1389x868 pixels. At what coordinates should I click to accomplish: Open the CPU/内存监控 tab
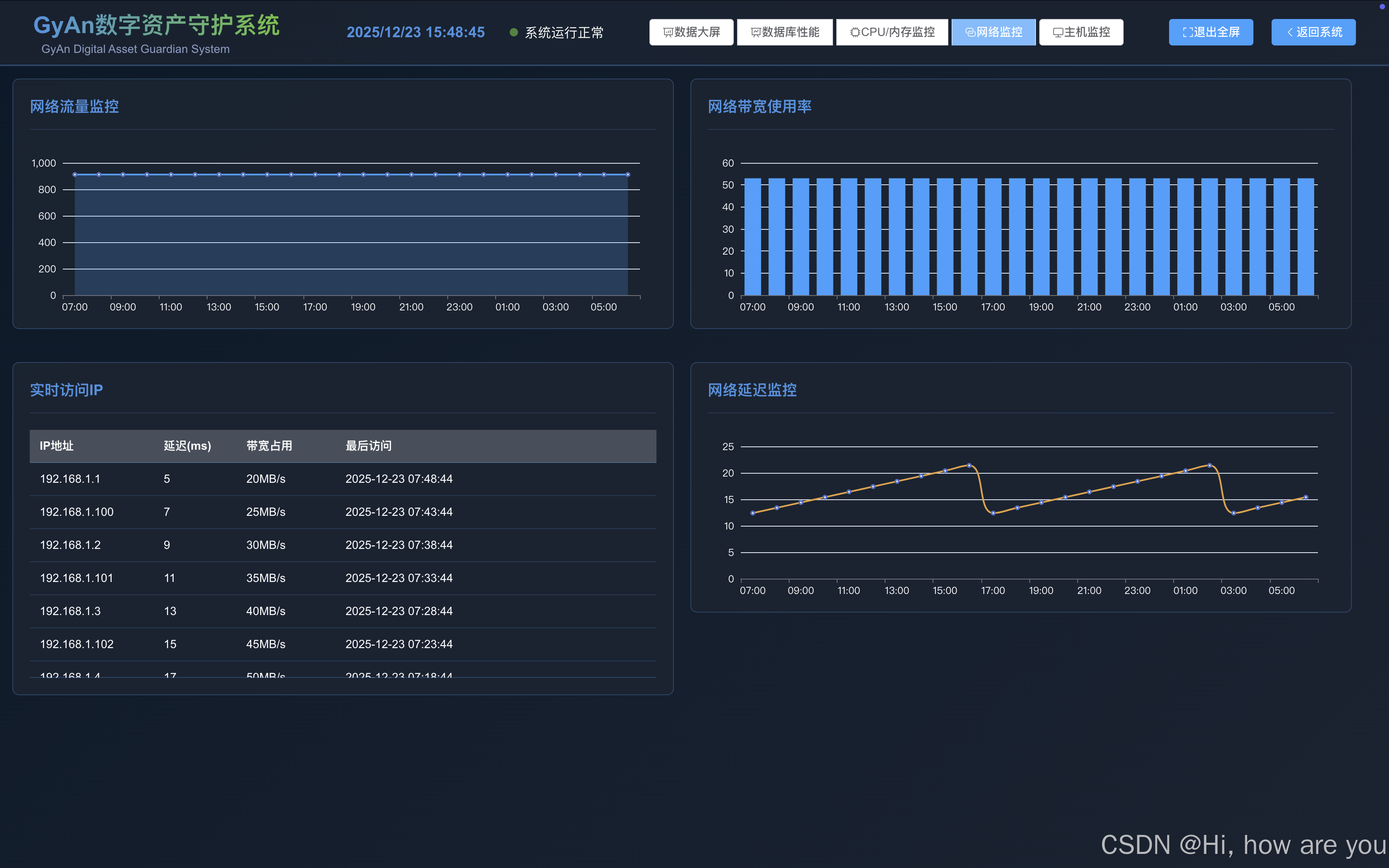coord(892,32)
